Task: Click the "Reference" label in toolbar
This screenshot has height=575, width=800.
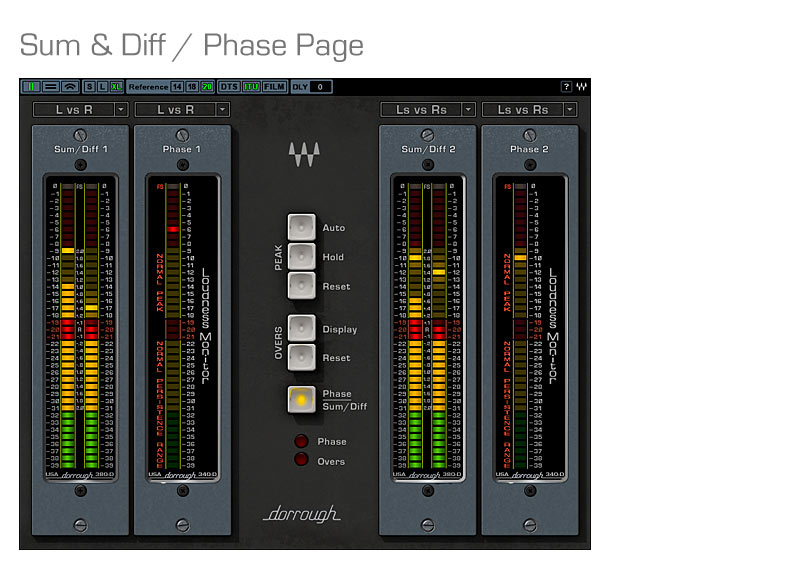Action: tap(148, 87)
